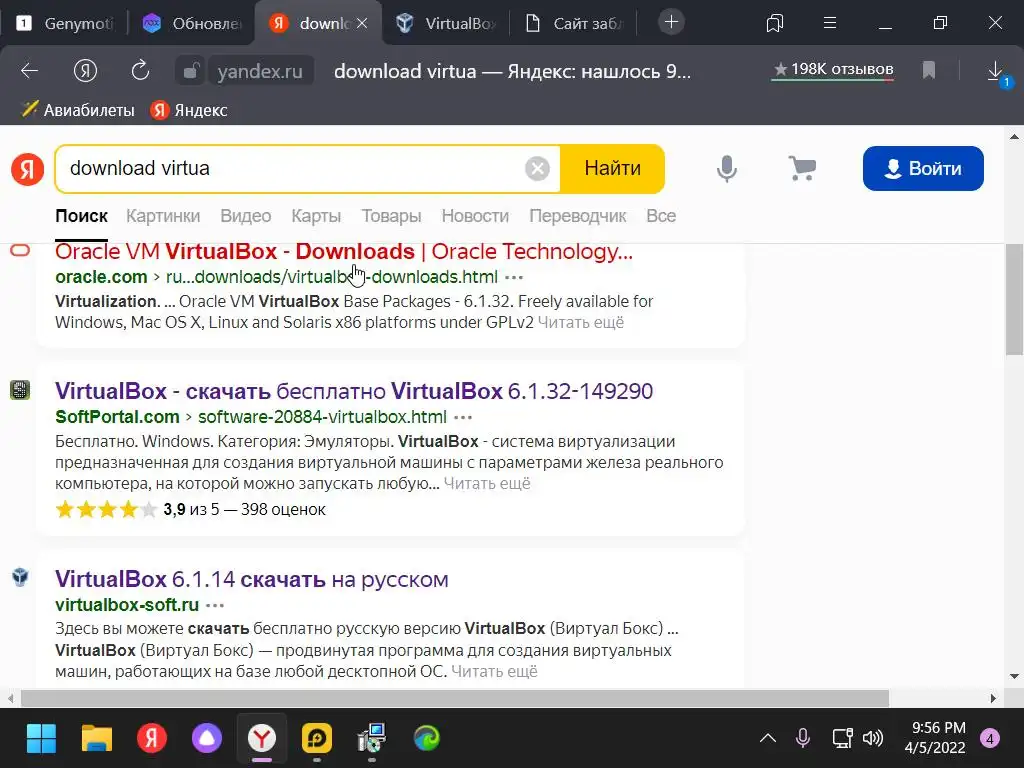Expand options dots beside oracle.com URL
The width and height of the screenshot is (1024, 768).
(514, 278)
